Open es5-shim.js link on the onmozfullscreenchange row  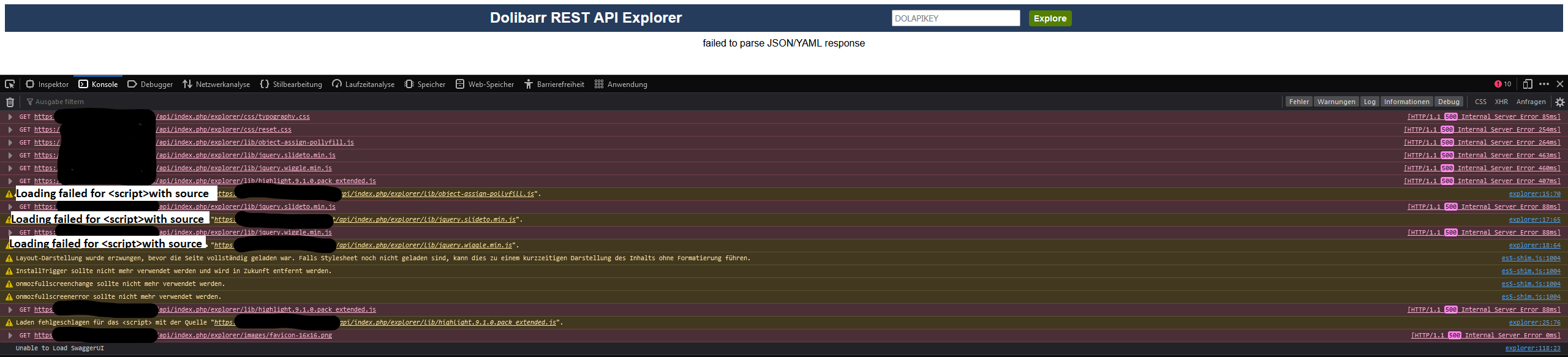click(1531, 284)
